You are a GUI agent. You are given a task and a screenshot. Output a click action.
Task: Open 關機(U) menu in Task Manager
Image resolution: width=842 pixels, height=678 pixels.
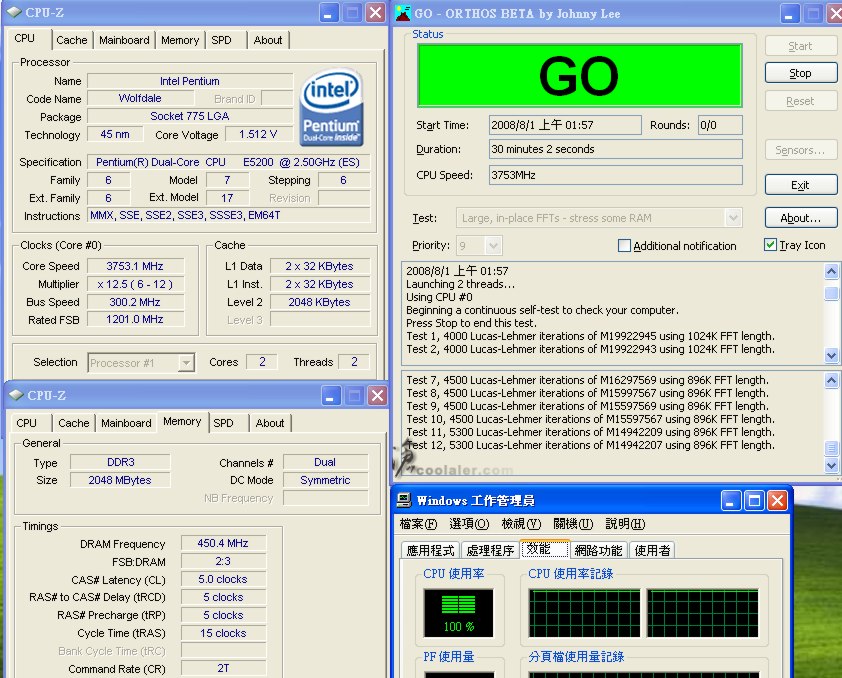(x=573, y=523)
